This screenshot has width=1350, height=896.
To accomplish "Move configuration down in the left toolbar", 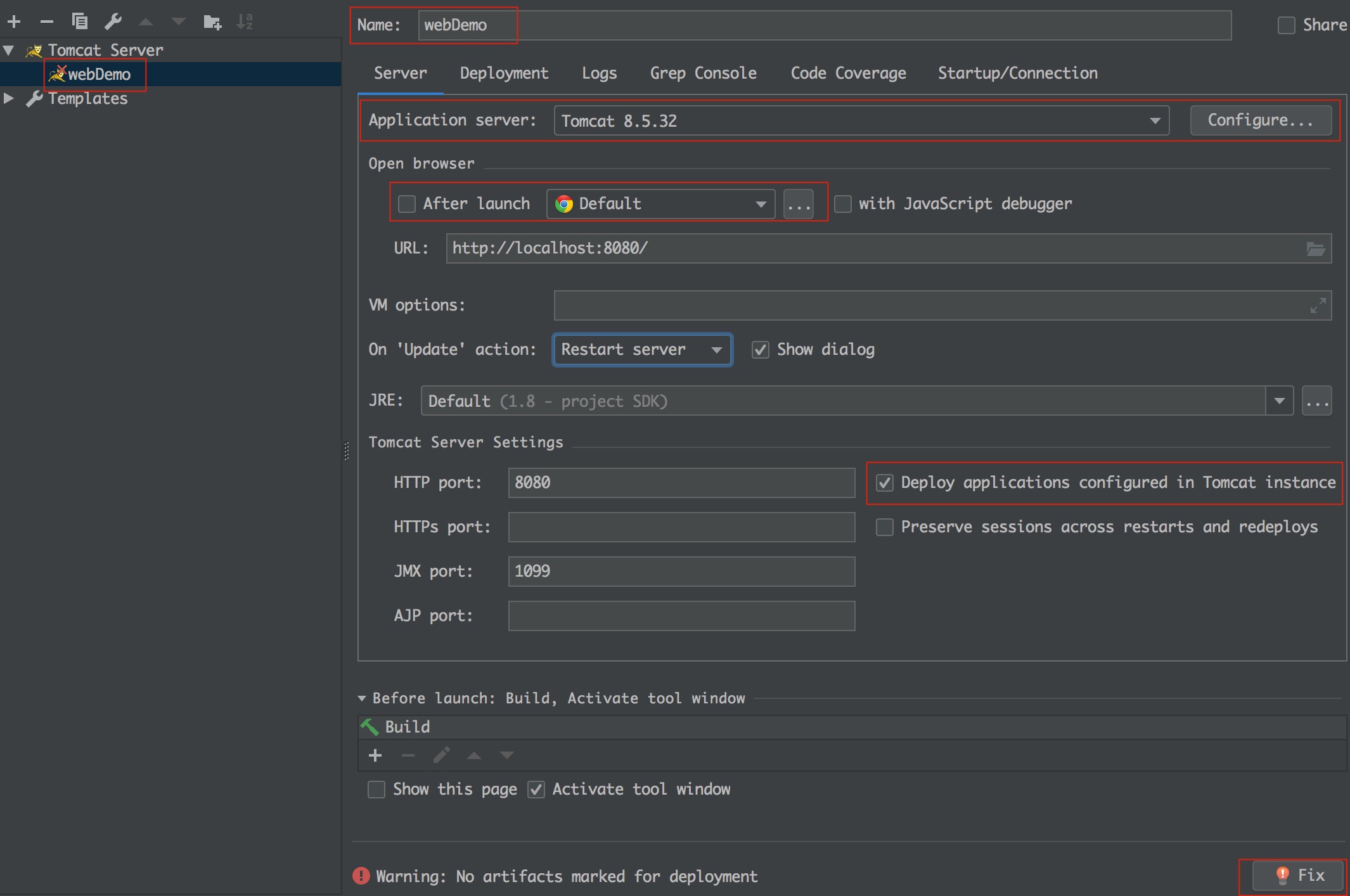I will (179, 22).
